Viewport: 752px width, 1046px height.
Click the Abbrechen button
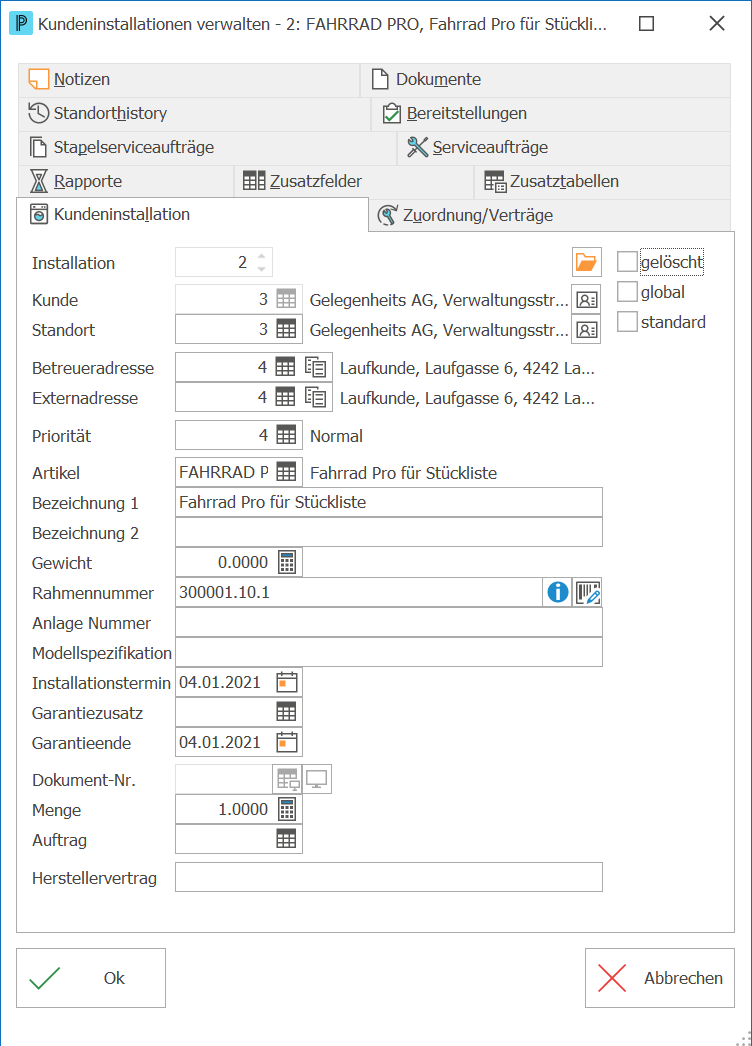(x=660, y=978)
